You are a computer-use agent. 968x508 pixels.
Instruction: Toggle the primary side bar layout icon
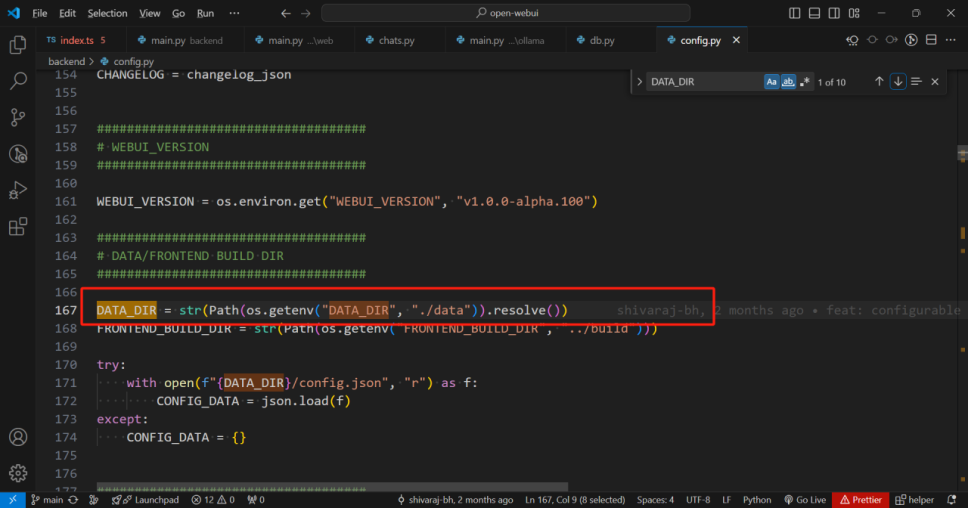[795, 13]
